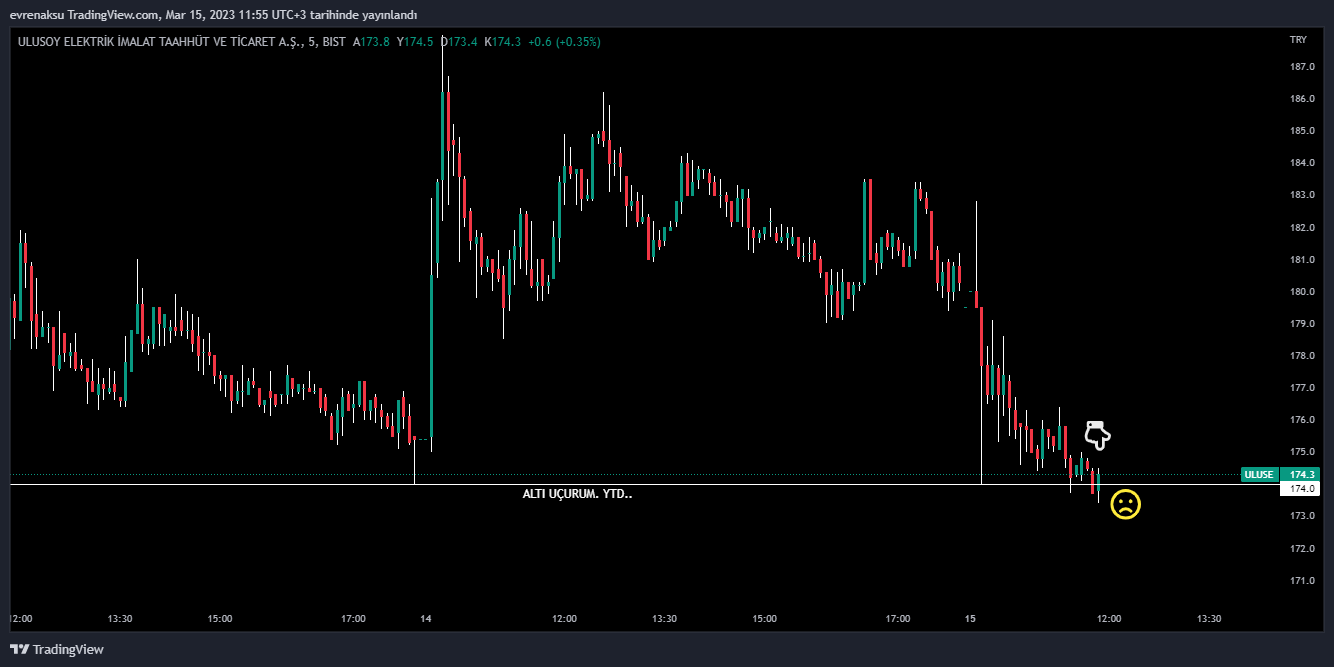Select the yellow sad face emoji

[x=1125, y=505]
